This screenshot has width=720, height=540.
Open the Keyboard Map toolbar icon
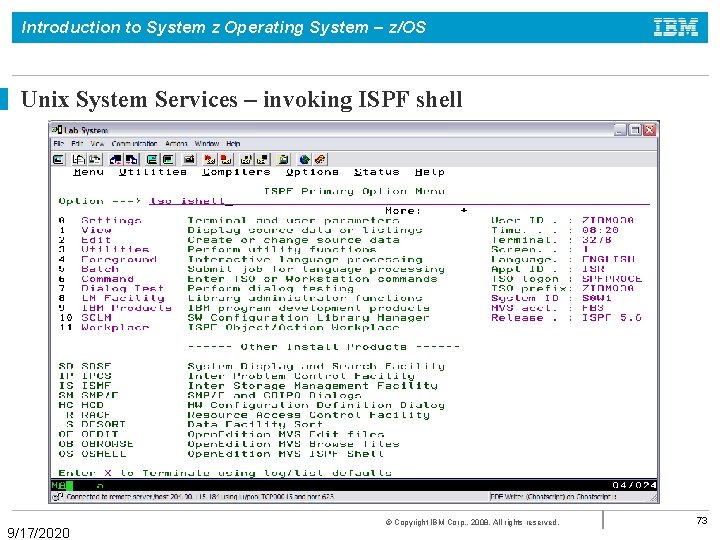[x=189, y=159]
